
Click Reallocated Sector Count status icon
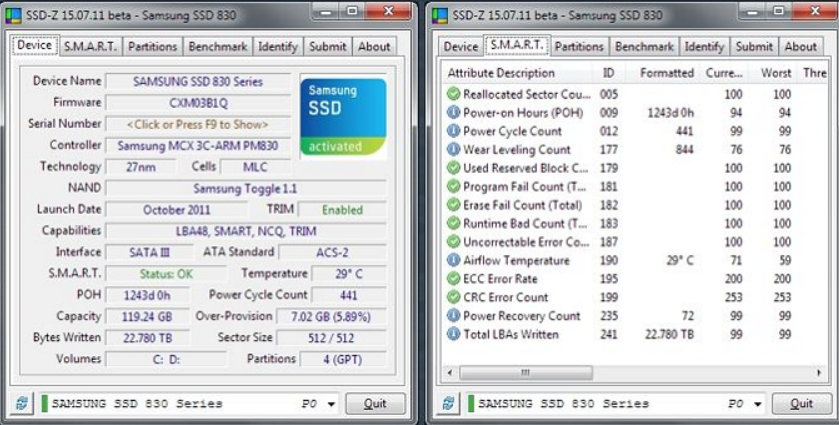pos(453,94)
